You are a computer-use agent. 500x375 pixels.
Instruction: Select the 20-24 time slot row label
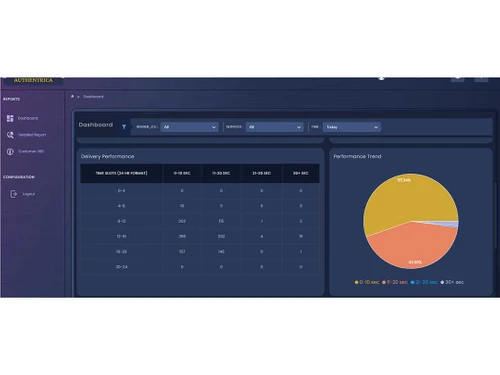pyautogui.click(x=121, y=267)
